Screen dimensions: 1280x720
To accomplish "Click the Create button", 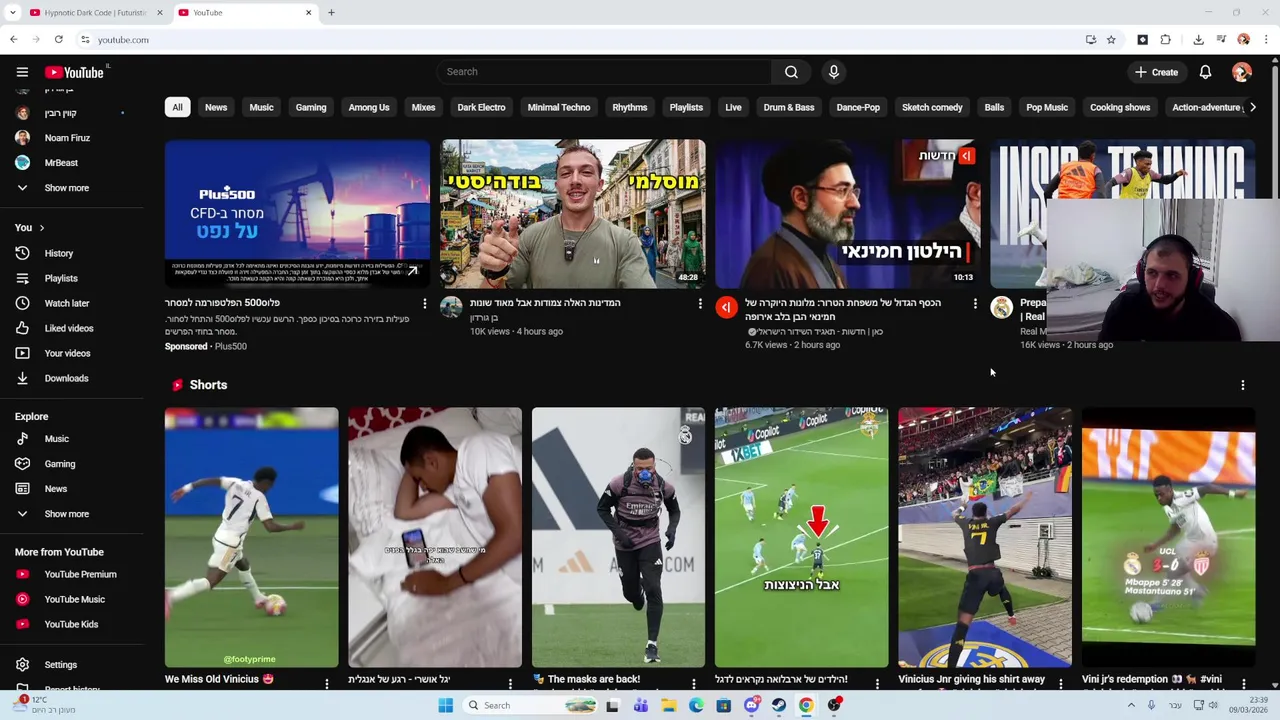I will (x=1156, y=72).
